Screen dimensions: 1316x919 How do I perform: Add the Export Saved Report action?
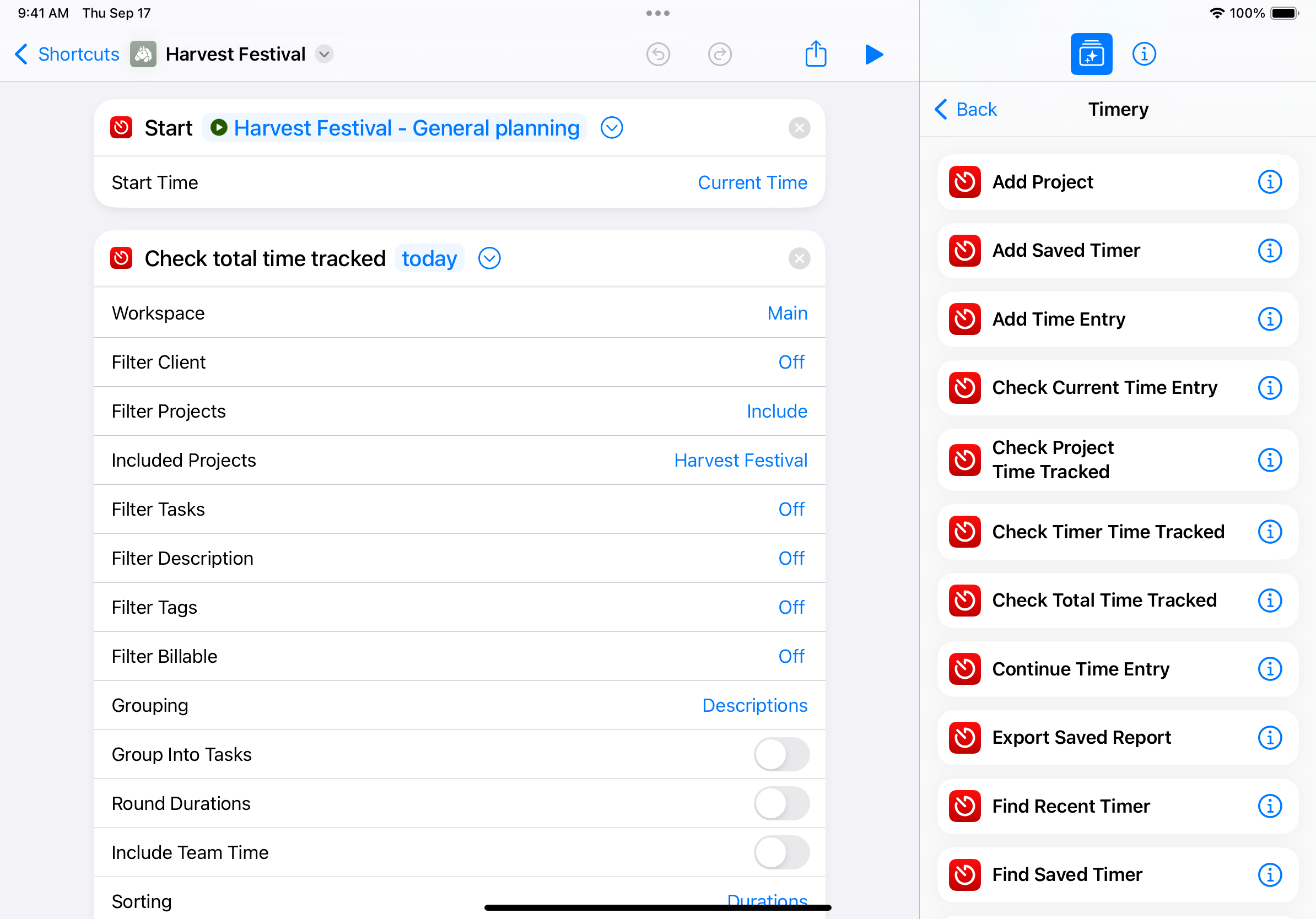coord(1118,737)
